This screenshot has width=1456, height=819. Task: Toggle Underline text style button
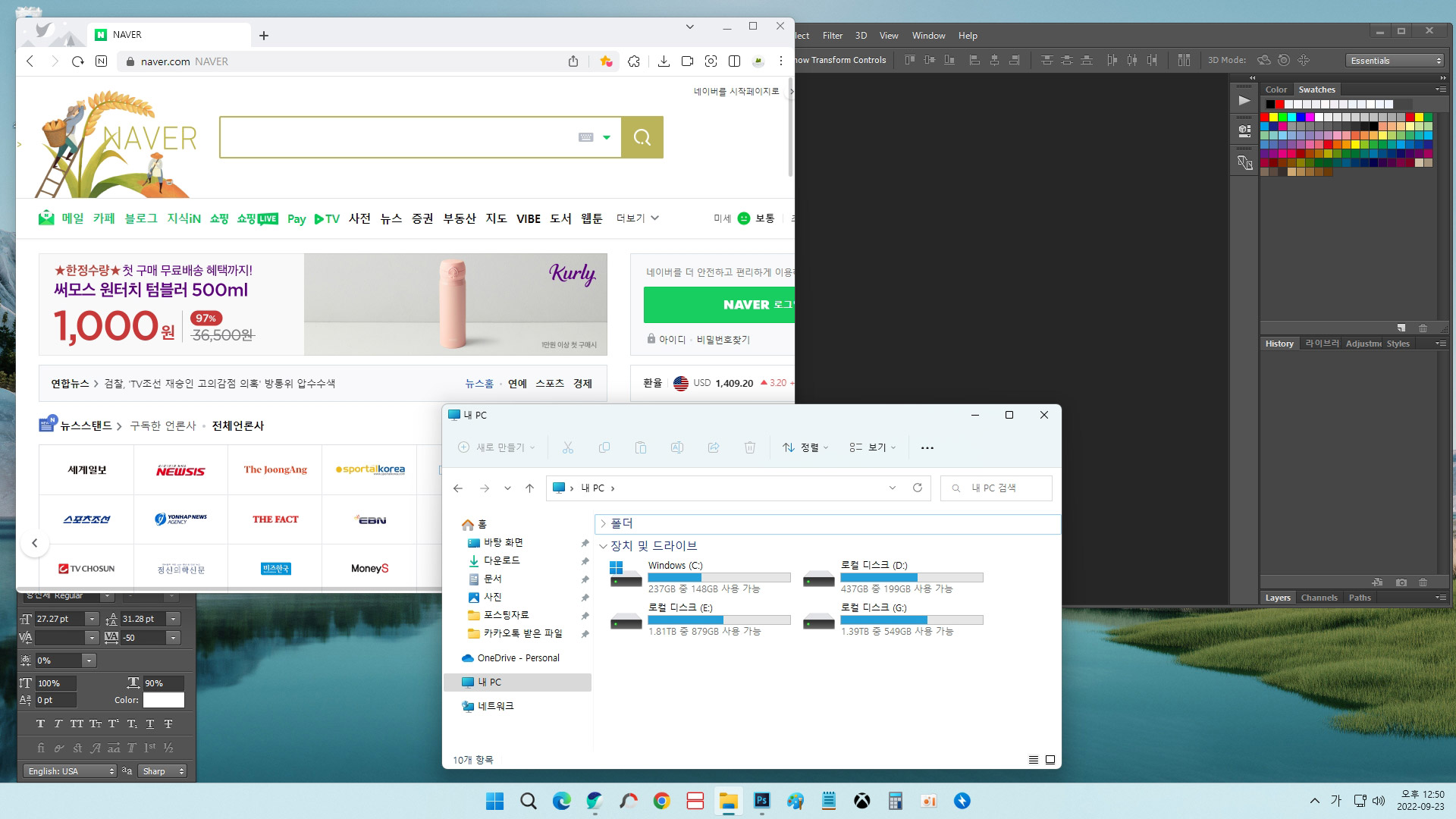tap(150, 723)
